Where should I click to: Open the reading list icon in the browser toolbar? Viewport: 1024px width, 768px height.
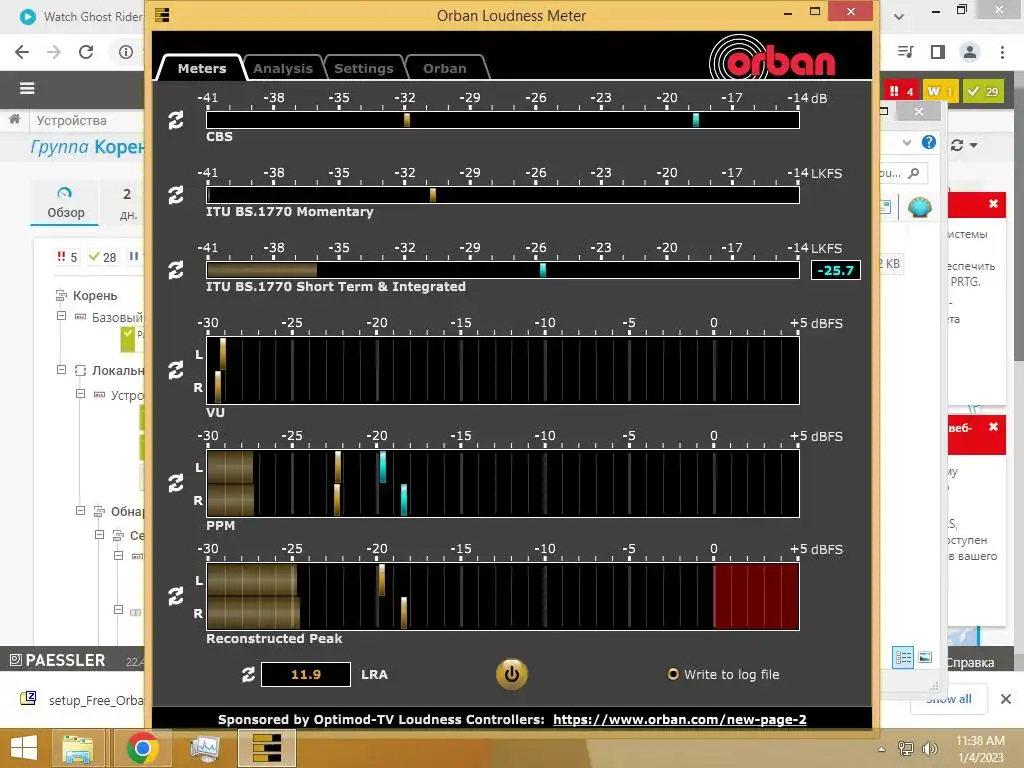905,52
